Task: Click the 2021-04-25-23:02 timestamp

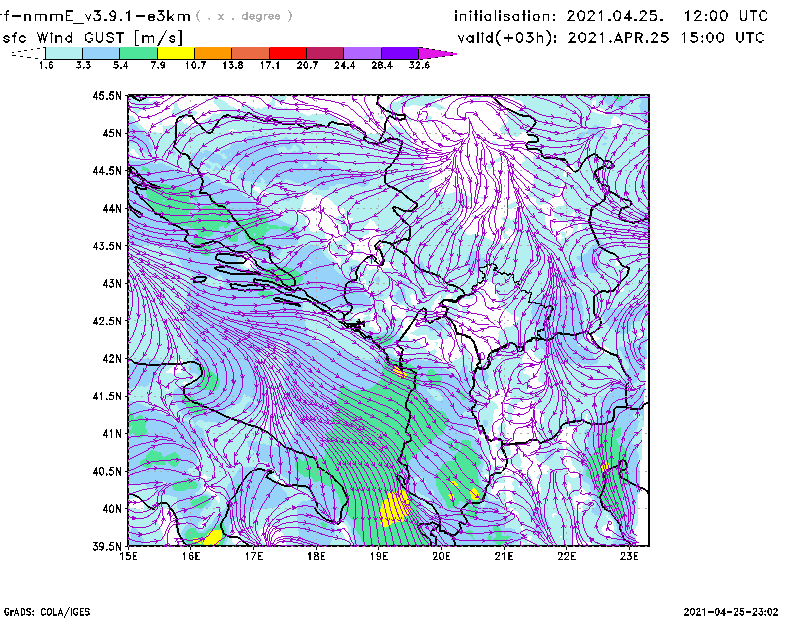Action: 731,612
